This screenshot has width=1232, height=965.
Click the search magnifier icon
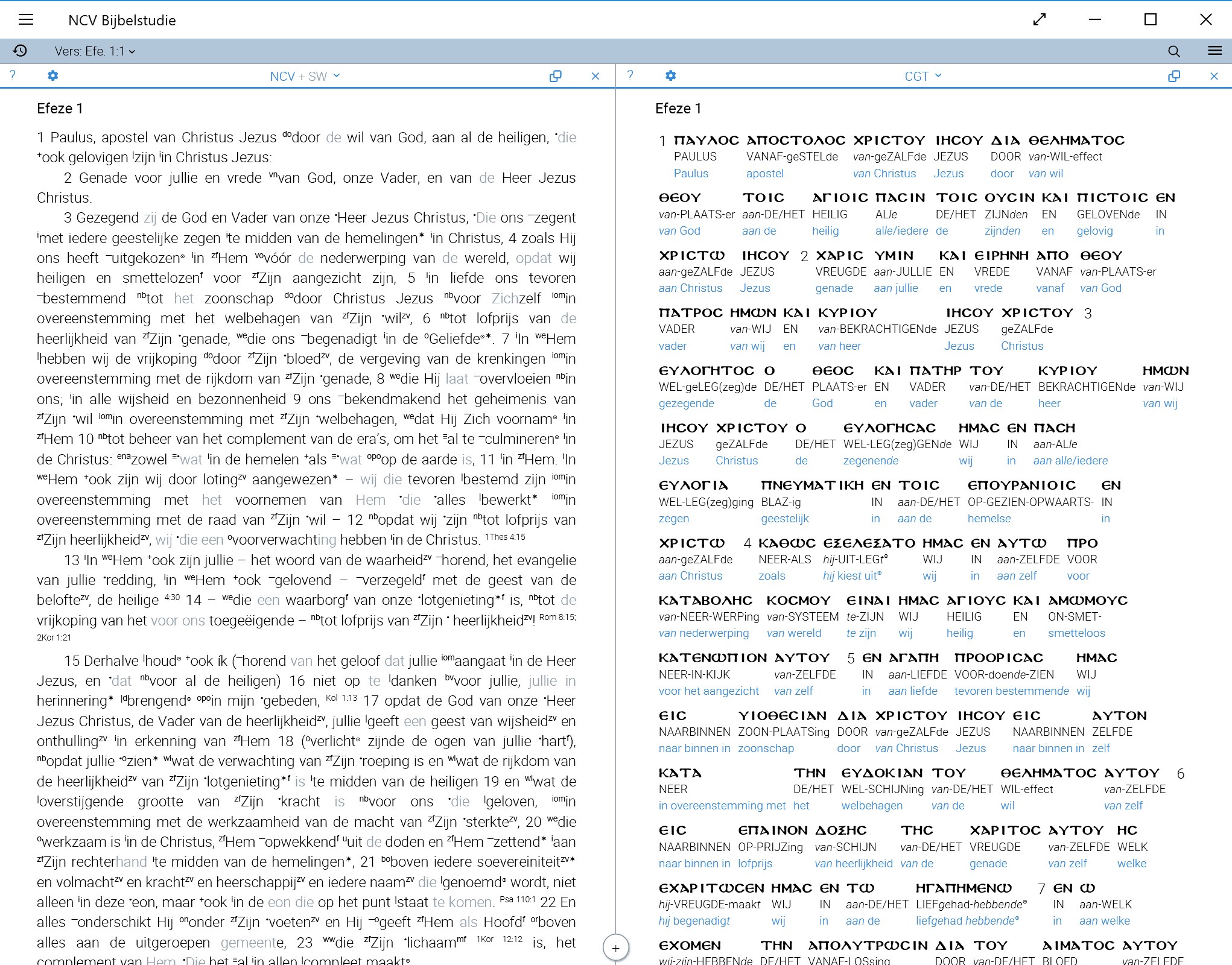point(1173,51)
